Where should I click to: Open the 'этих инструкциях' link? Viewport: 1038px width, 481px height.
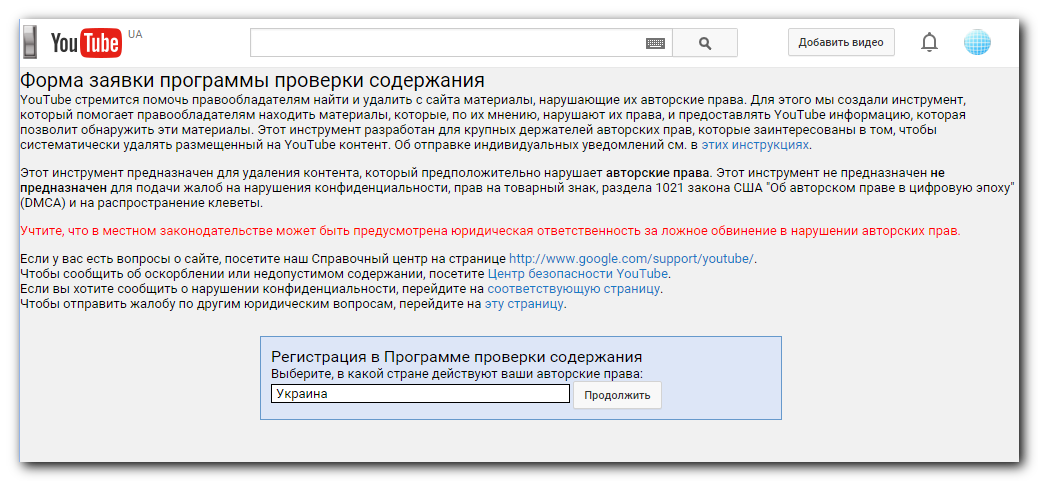(755, 144)
